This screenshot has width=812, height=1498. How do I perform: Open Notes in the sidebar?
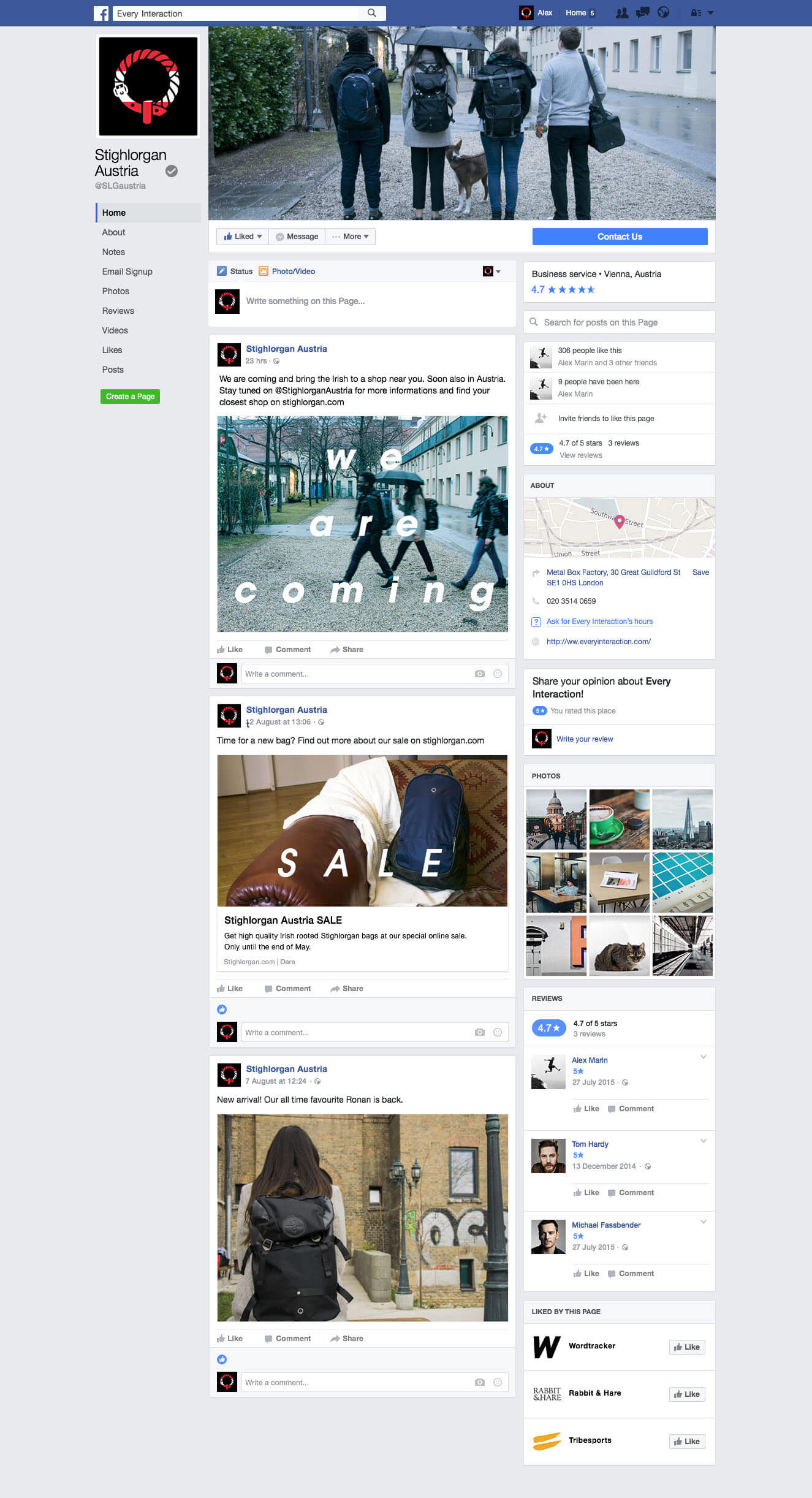tap(113, 252)
